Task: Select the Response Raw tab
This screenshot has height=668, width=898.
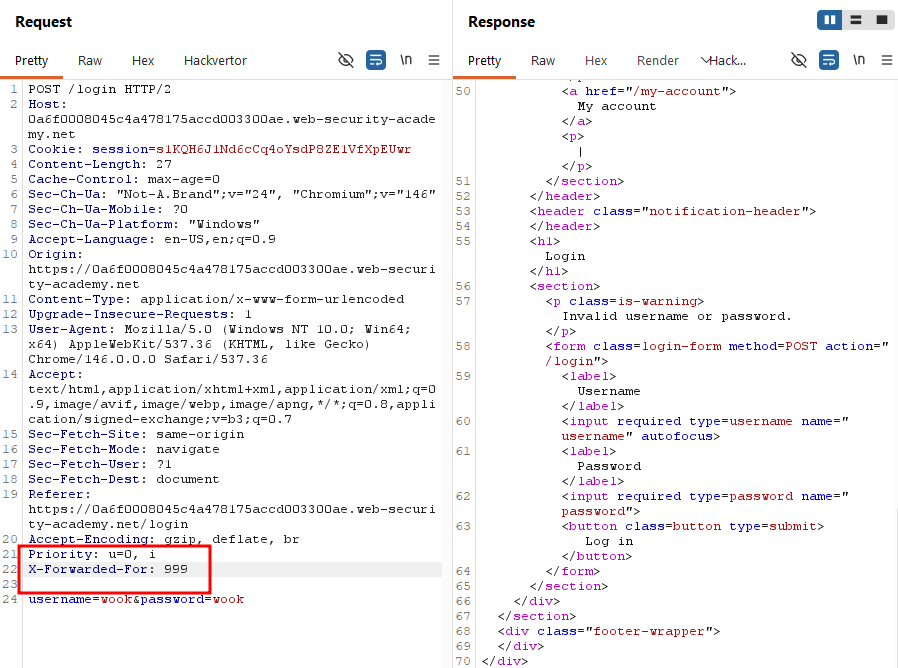Action: [543, 61]
